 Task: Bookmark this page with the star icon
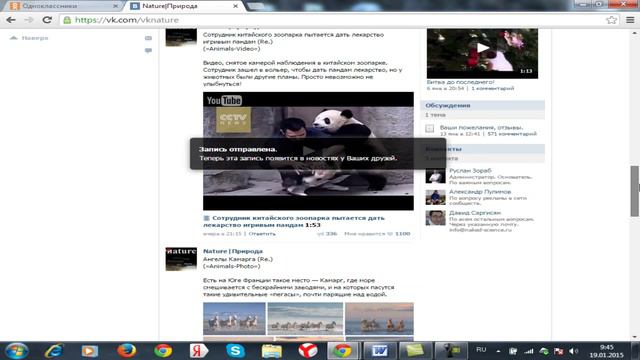tap(611, 20)
